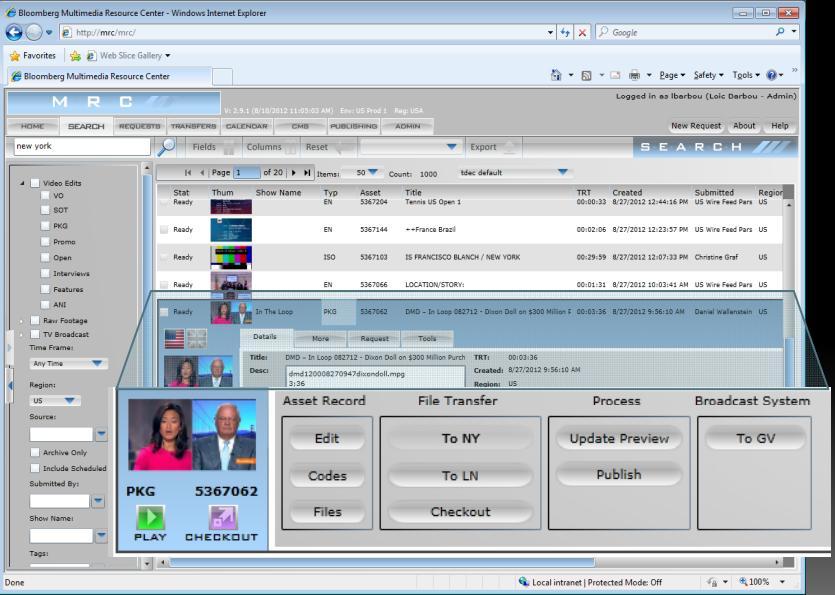This screenshot has width=835, height=595.
Task: Switch to the REQUESTS tab
Action: (140, 126)
